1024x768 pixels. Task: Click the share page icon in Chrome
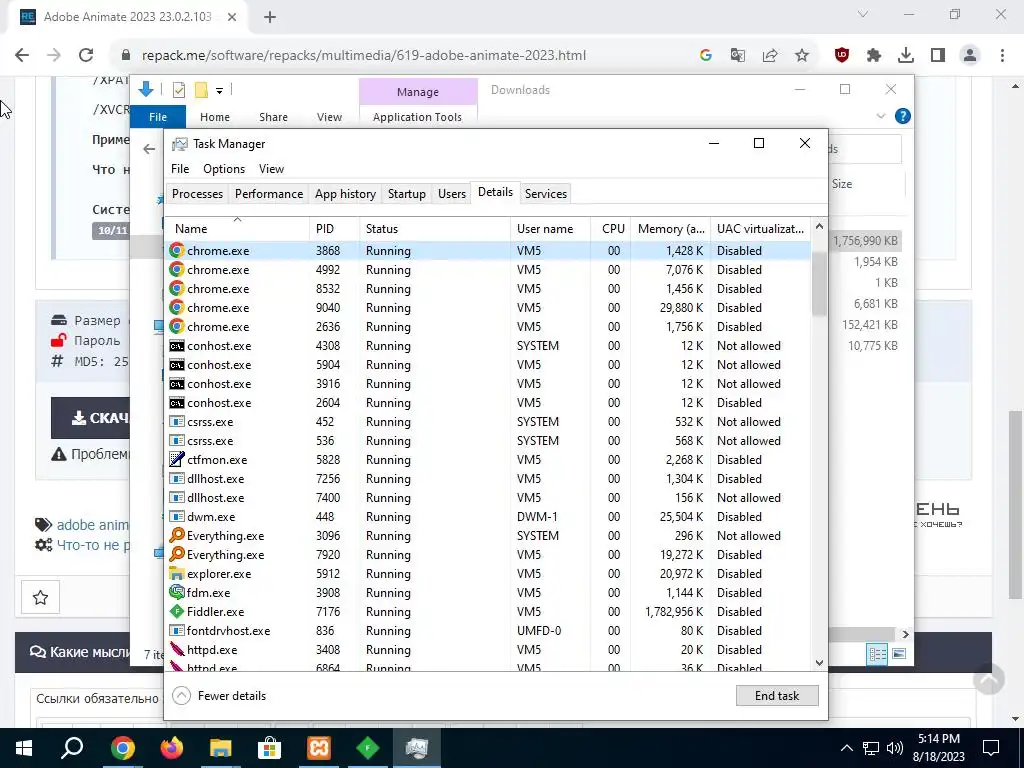[x=770, y=56]
